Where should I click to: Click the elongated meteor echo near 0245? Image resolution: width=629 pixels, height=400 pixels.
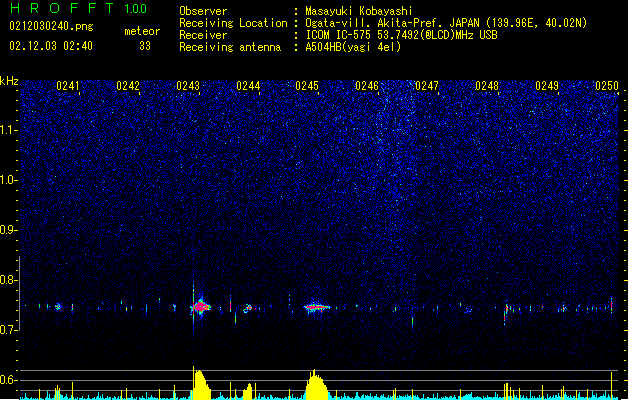(x=317, y=308)
